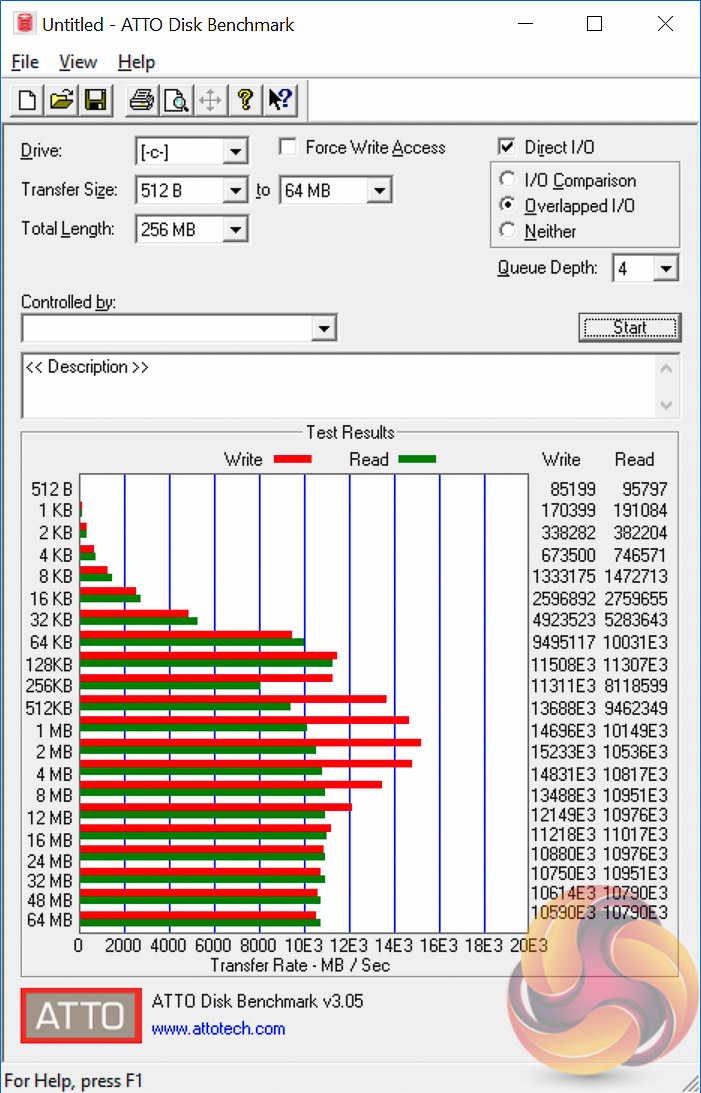Click the green read bar for 64 KB
This screenshot has width=701, height=1093.
point(192,642)
